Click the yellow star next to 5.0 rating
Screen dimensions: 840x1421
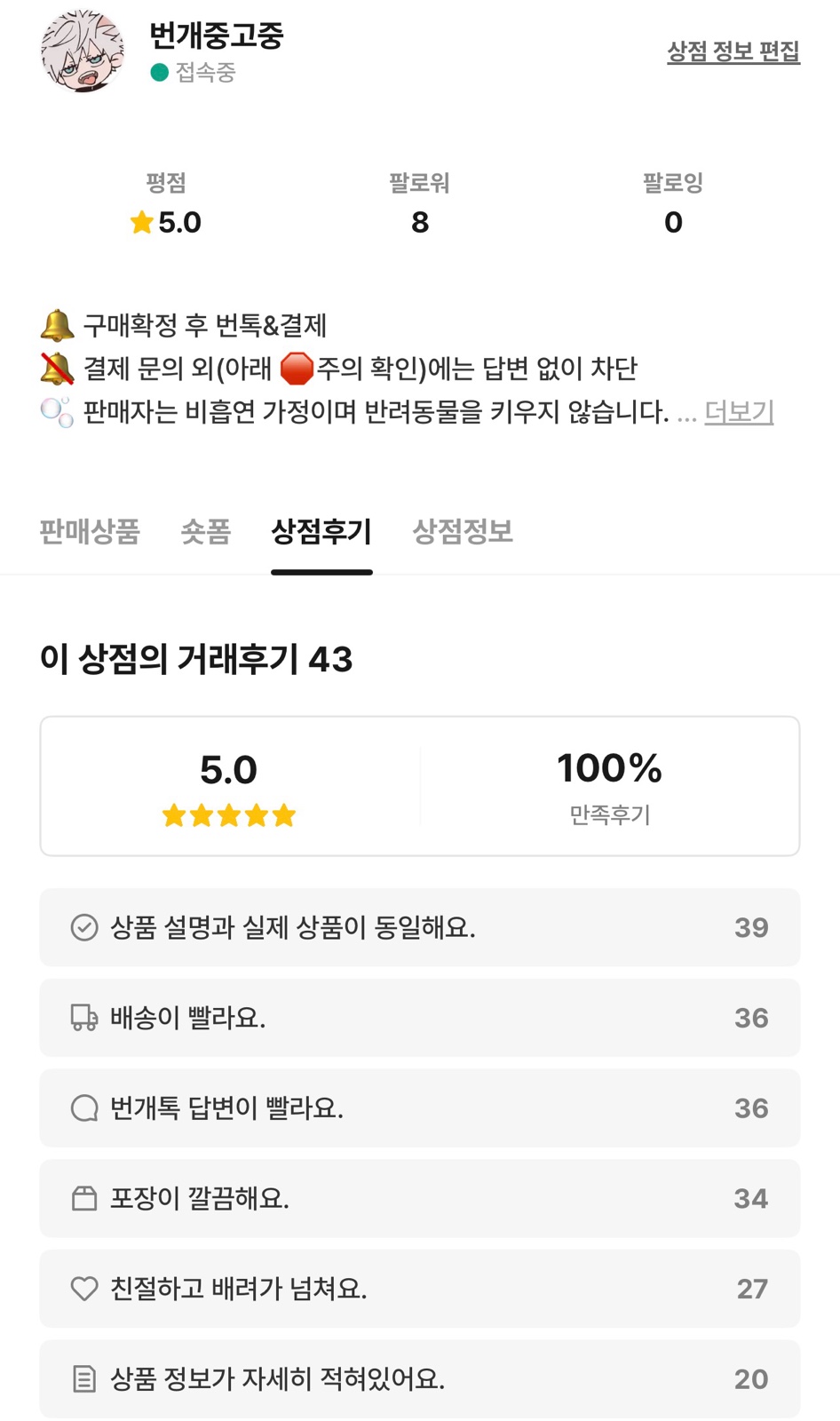(x=142, y=222)
